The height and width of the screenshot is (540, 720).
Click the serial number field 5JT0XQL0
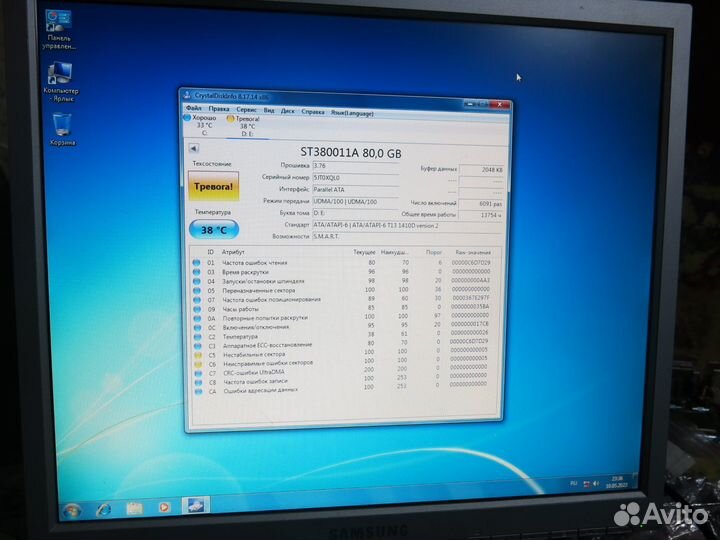point(355,178)
